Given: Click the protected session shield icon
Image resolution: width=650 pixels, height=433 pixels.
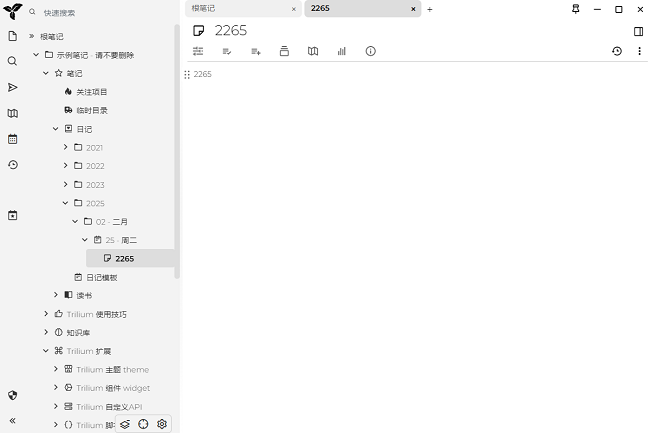Looking at the screenshot, I should coord(13,395).
